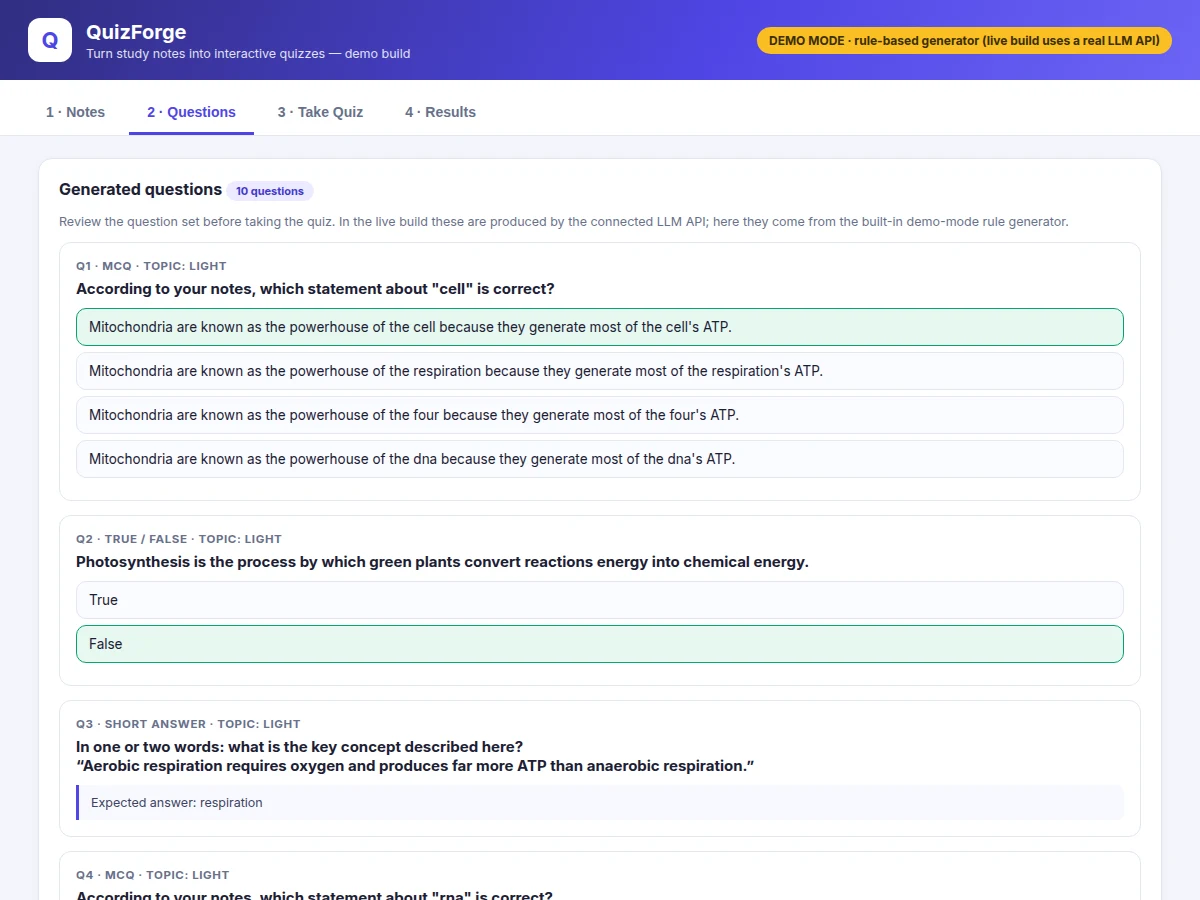
Task: Click 'Expected answer: respiration' box
Action: click(x=600, y=802)
